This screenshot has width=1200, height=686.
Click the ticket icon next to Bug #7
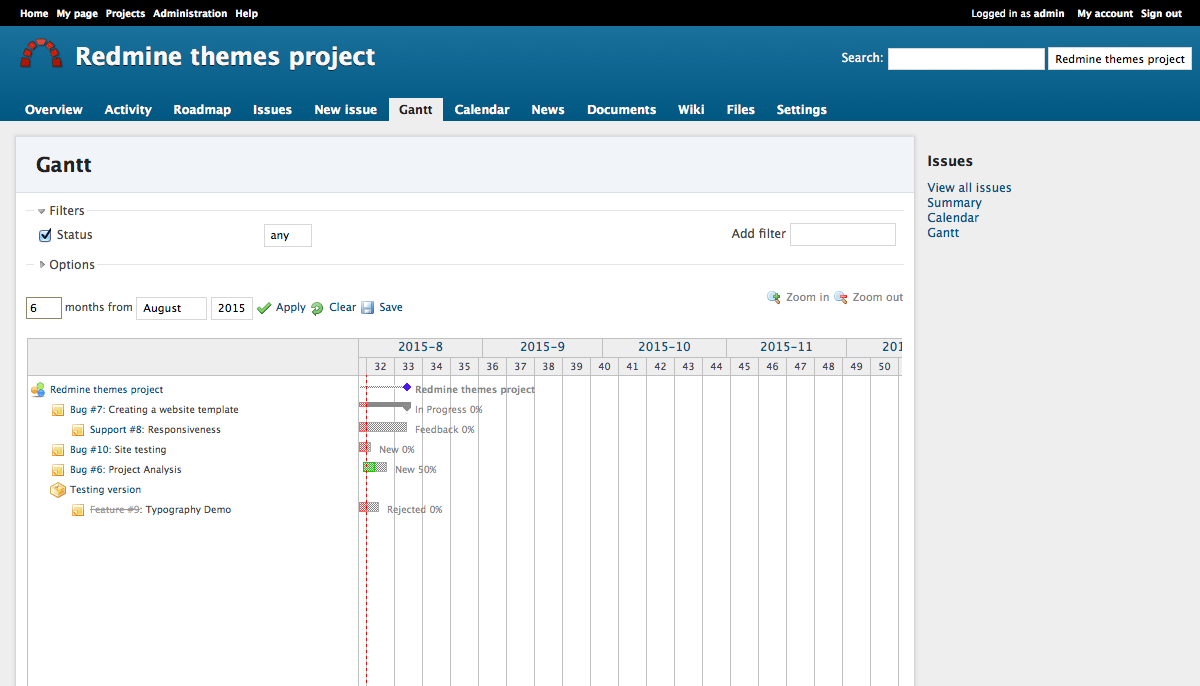[x=58, y=410]
